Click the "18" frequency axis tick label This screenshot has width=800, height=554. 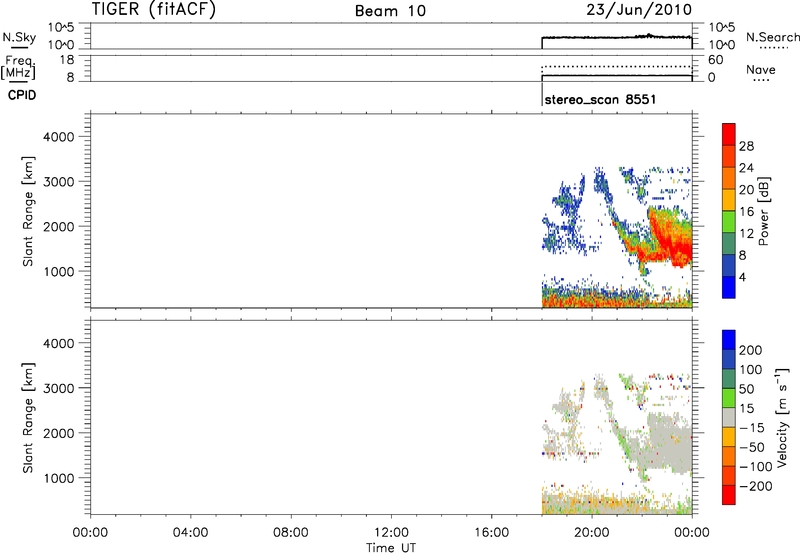pyautogui.click(x=67, y=60)
